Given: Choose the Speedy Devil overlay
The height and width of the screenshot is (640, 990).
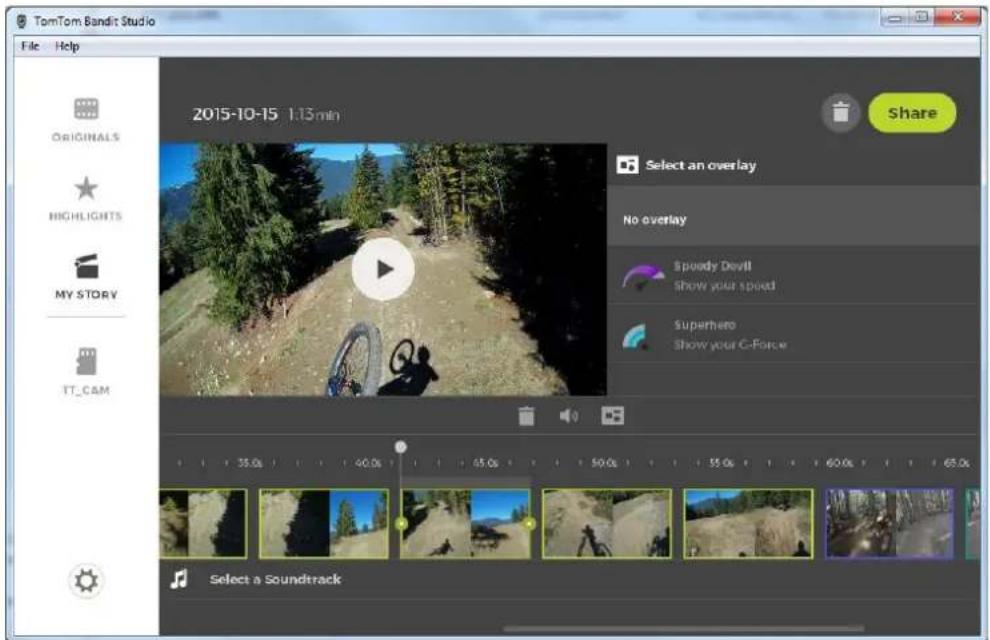Looking at the screenshot, I should coord(793,276).
